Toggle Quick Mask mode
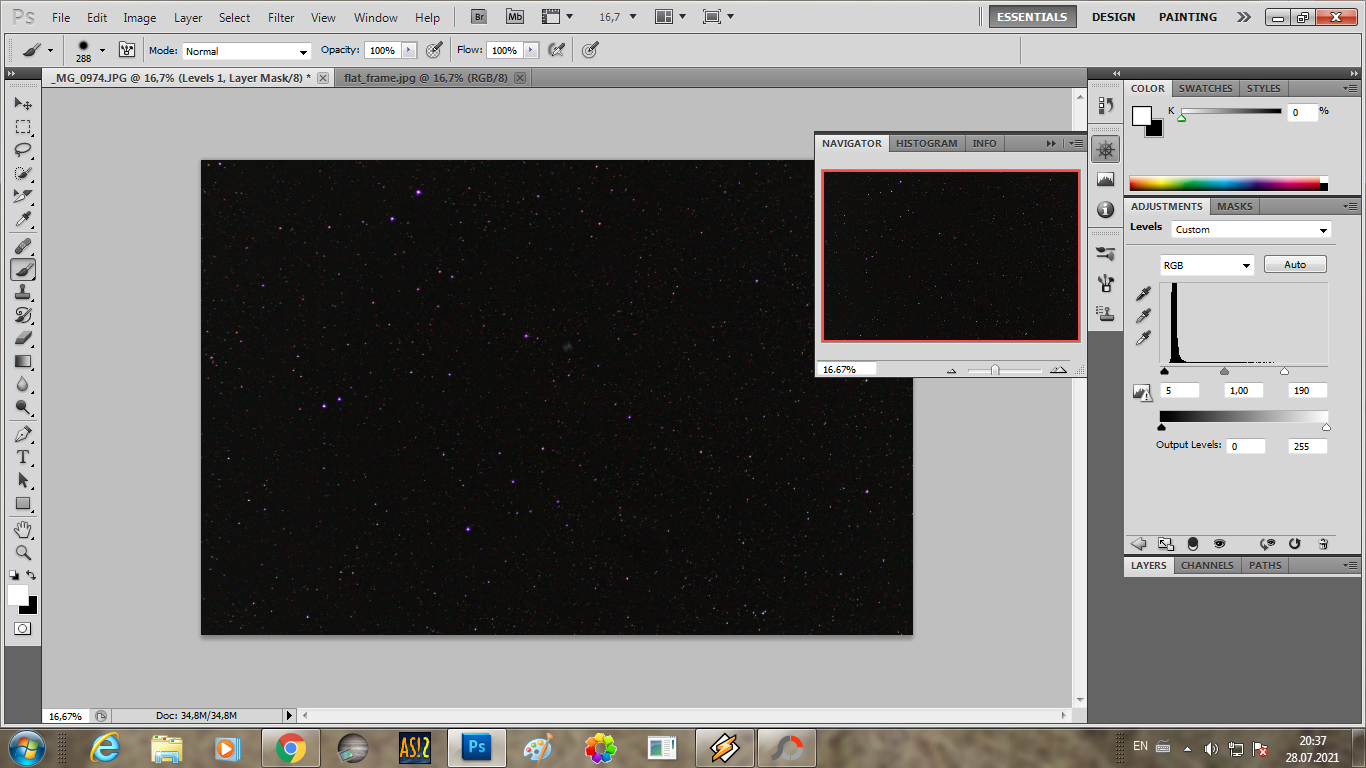 click(22, 629)
